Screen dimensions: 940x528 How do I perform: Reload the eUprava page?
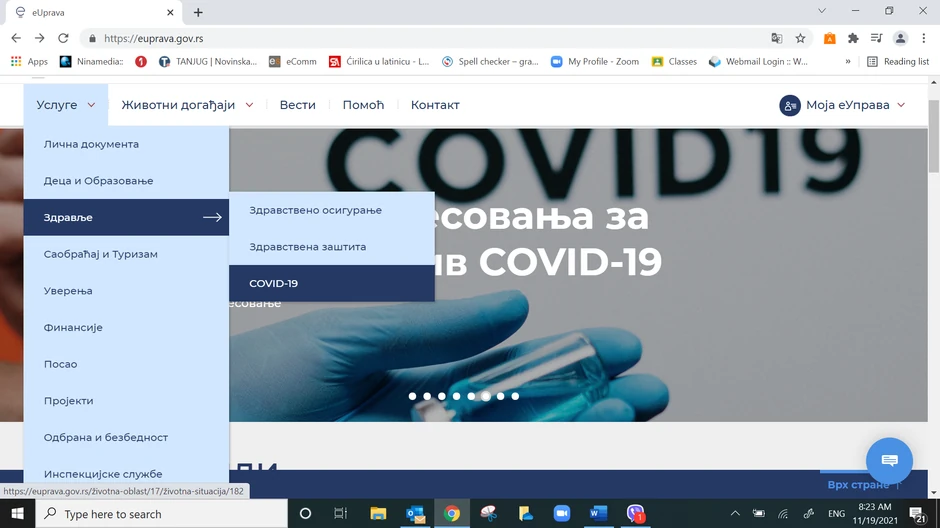pyautogui.click(x=63, y=38)
